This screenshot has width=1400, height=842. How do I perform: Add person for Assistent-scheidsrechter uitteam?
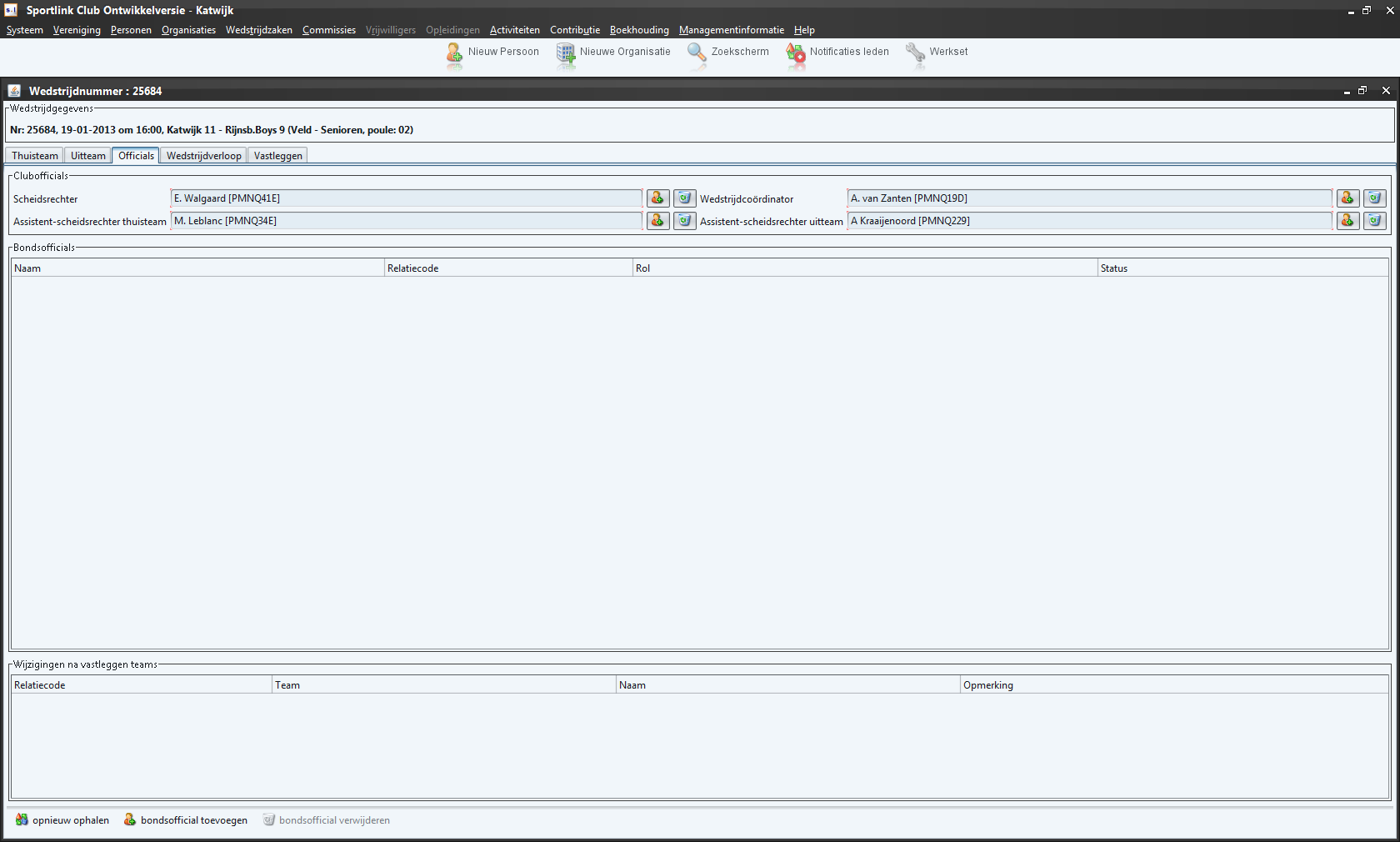(1348, 221)
